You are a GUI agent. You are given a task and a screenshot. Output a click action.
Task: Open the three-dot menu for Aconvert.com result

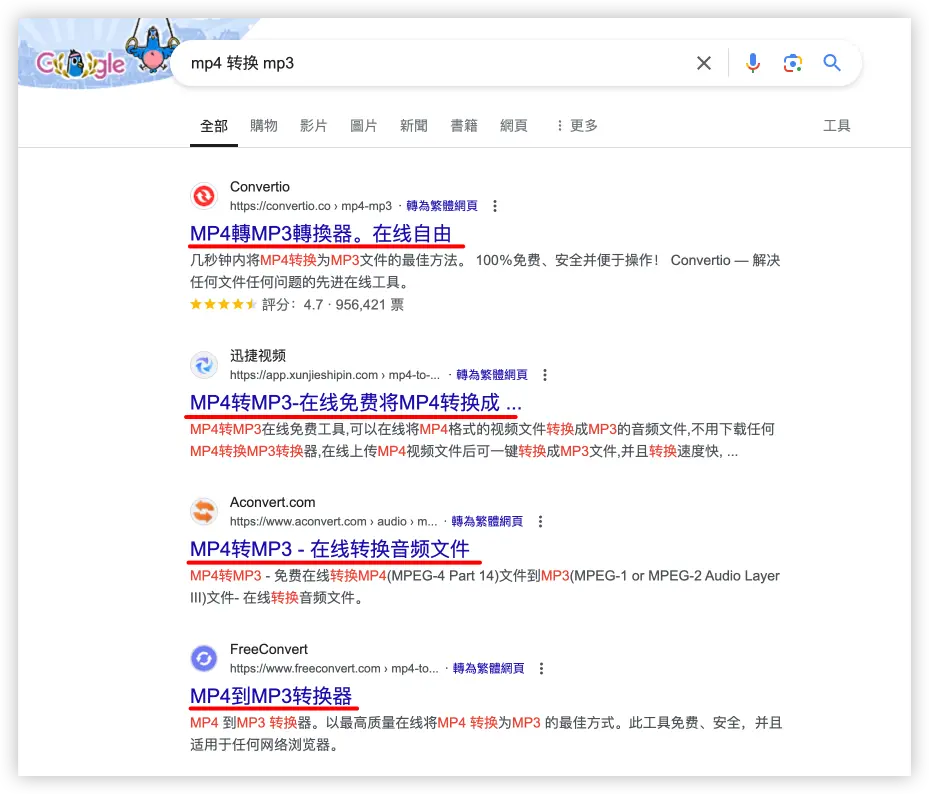[x=540, y=522]
